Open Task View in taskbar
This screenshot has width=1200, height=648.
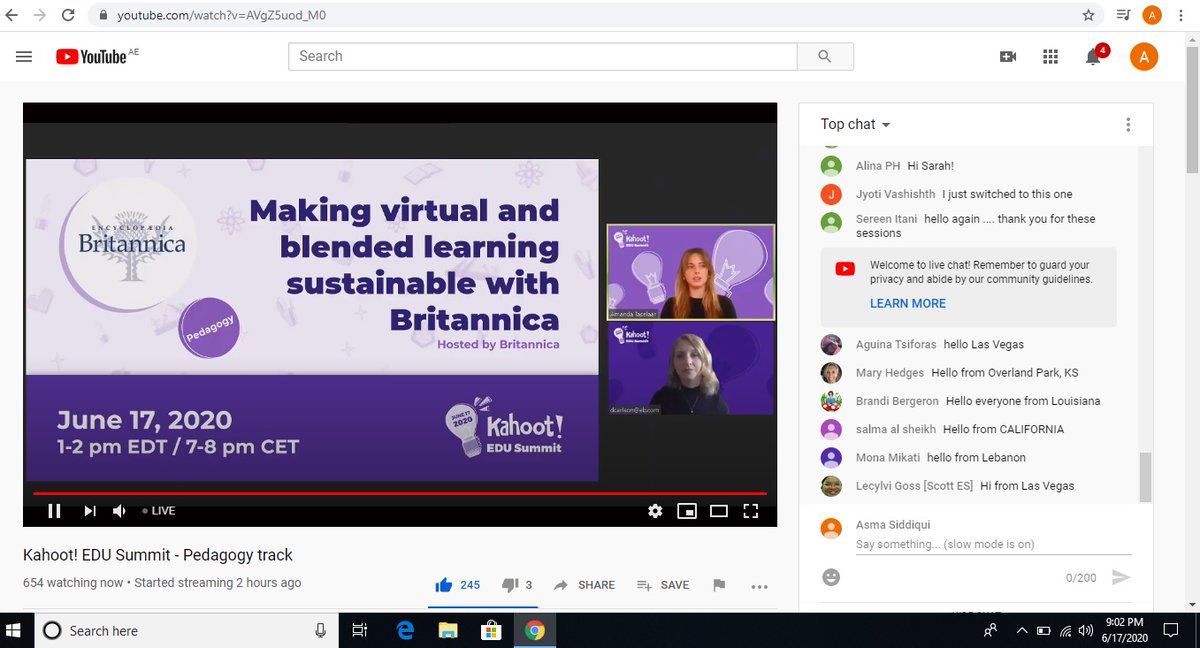(x=360, y=630)
